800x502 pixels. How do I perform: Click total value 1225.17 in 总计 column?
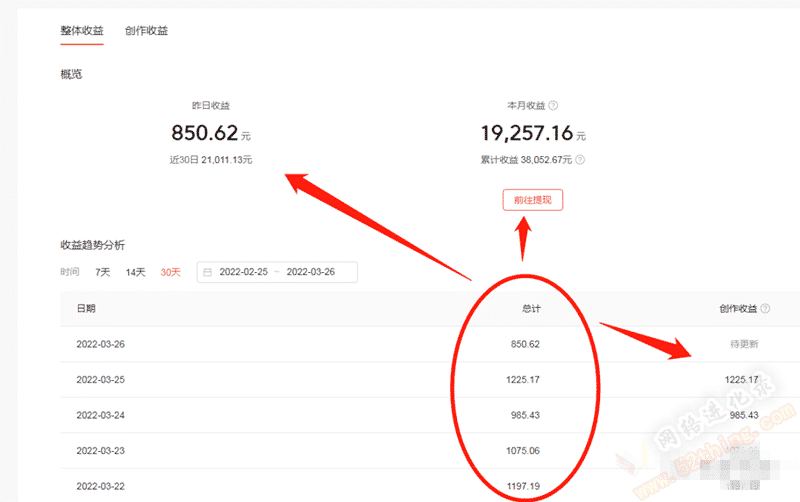tap(523, 380)
